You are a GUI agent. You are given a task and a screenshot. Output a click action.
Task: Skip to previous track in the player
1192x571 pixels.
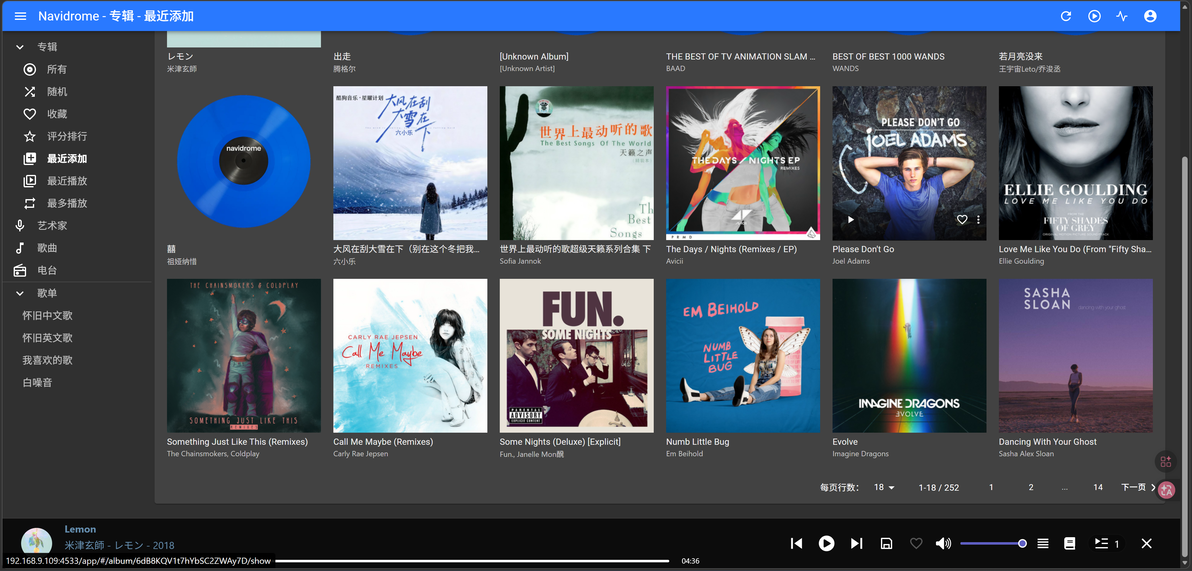pos(797,543)
